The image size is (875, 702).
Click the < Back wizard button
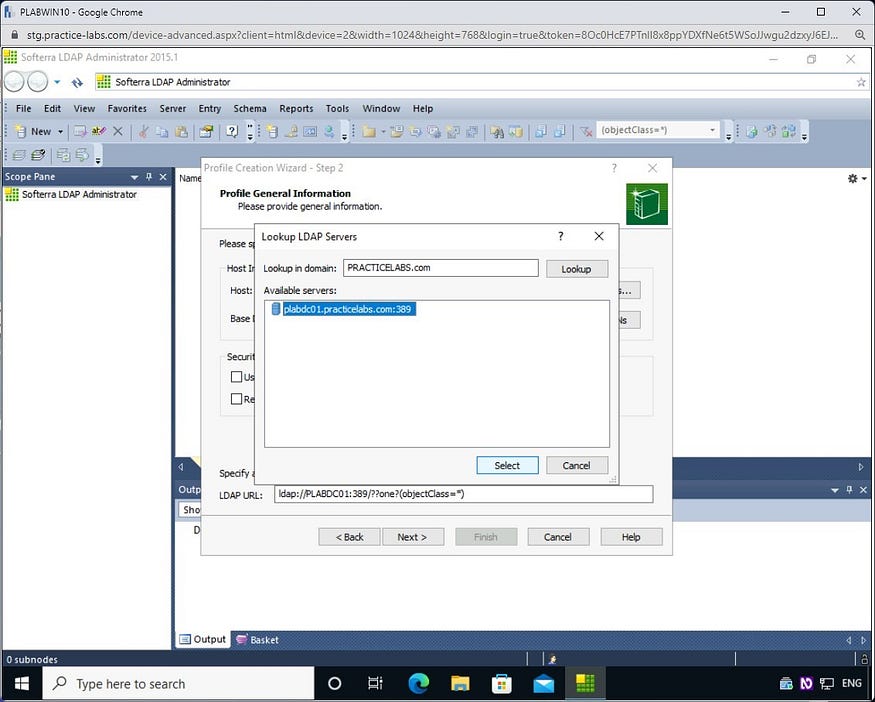click(349, 537)
